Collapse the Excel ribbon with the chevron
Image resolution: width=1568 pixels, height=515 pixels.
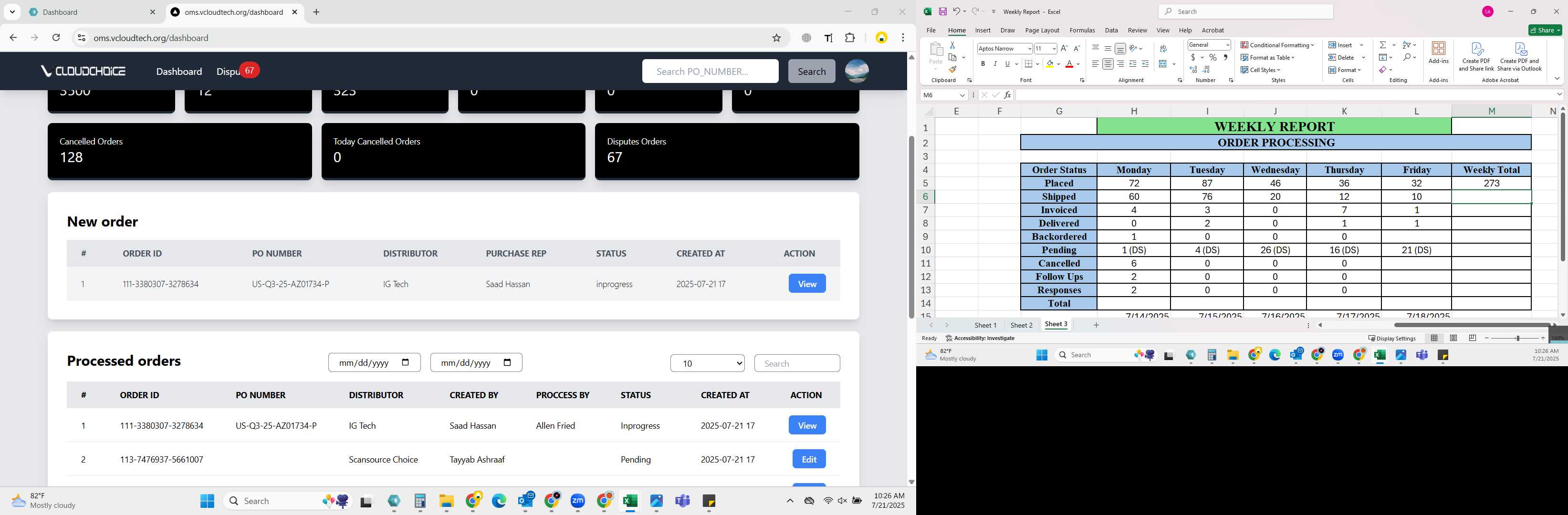(x=1557, y=79)
